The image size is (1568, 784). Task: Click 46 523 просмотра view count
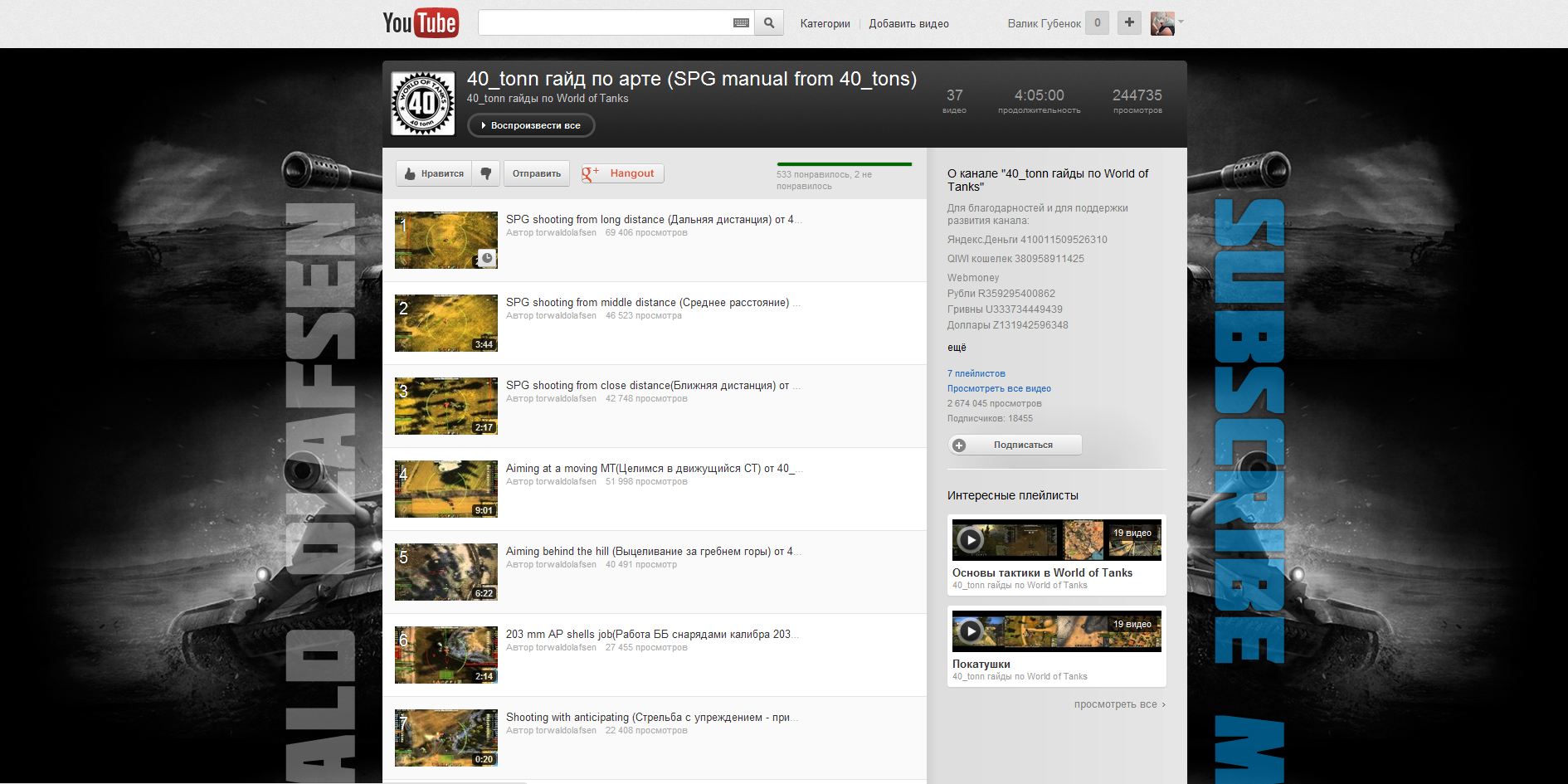[x=643, y=316]
